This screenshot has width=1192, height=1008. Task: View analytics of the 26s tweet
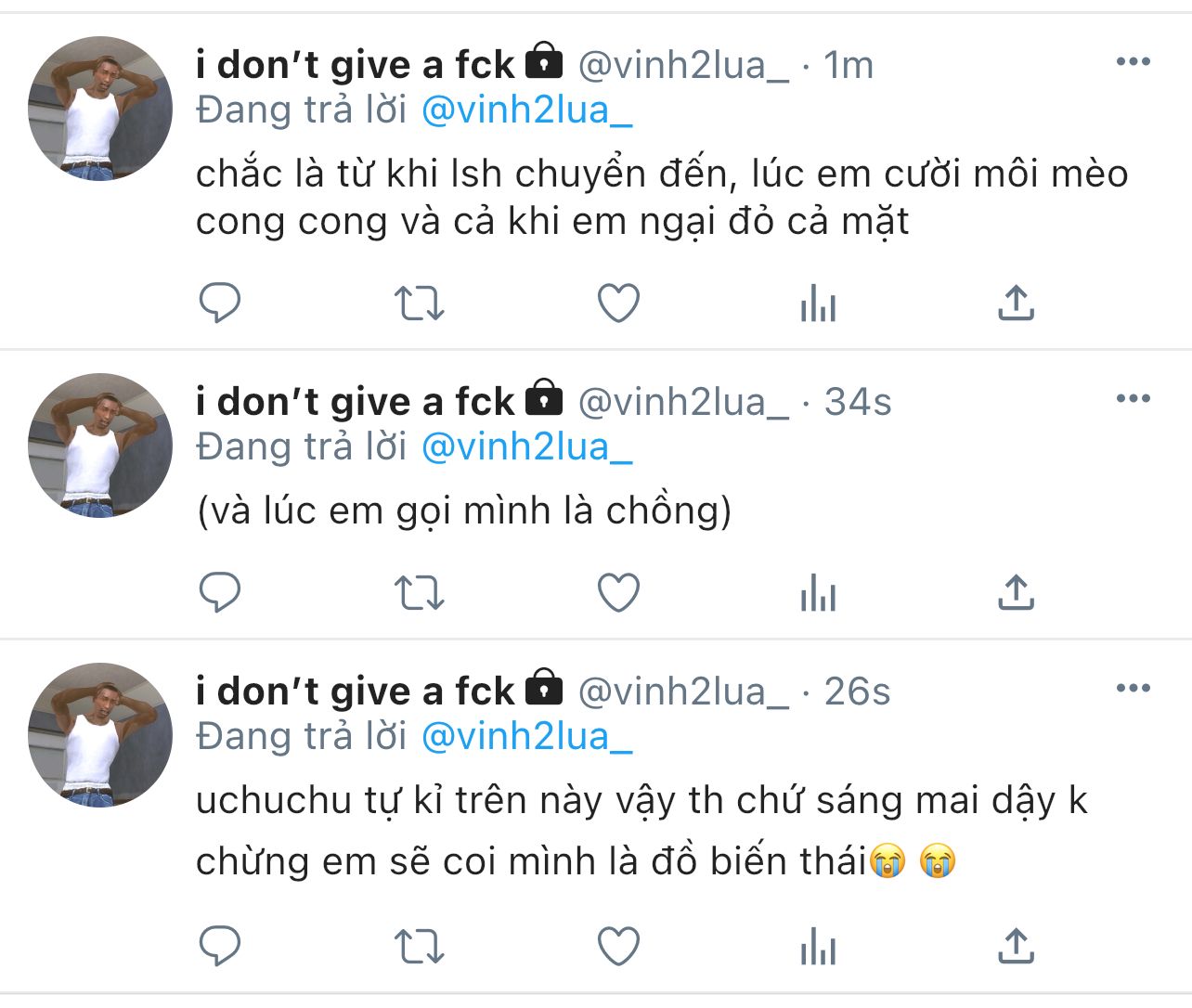818,947
